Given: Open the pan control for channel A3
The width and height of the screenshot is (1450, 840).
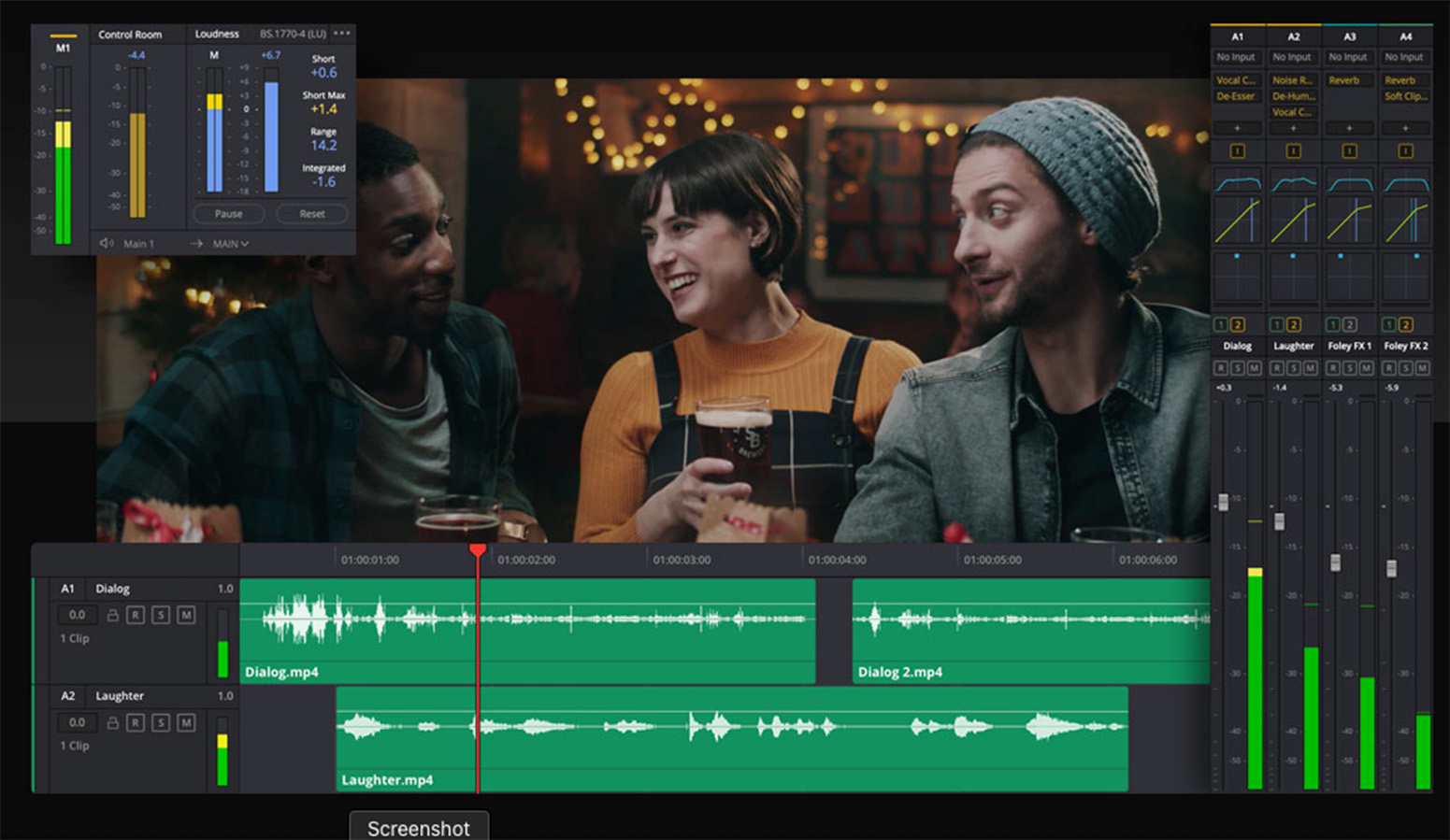Looking at the screenshot, I should pos(1349,277).
